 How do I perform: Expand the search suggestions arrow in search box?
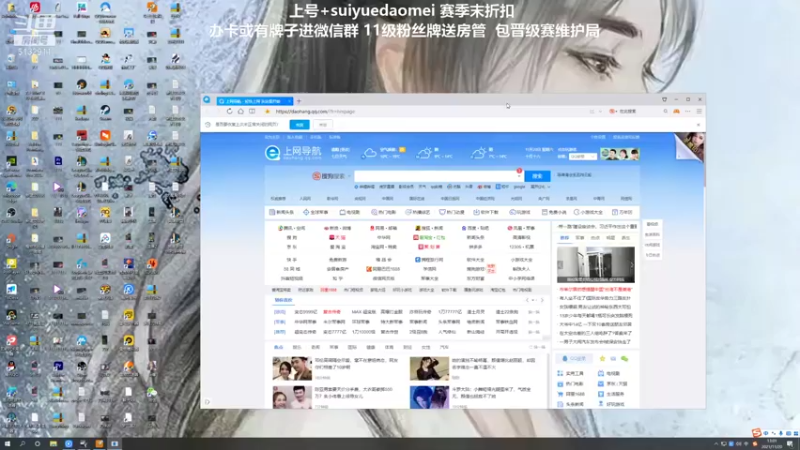[519, 177]
